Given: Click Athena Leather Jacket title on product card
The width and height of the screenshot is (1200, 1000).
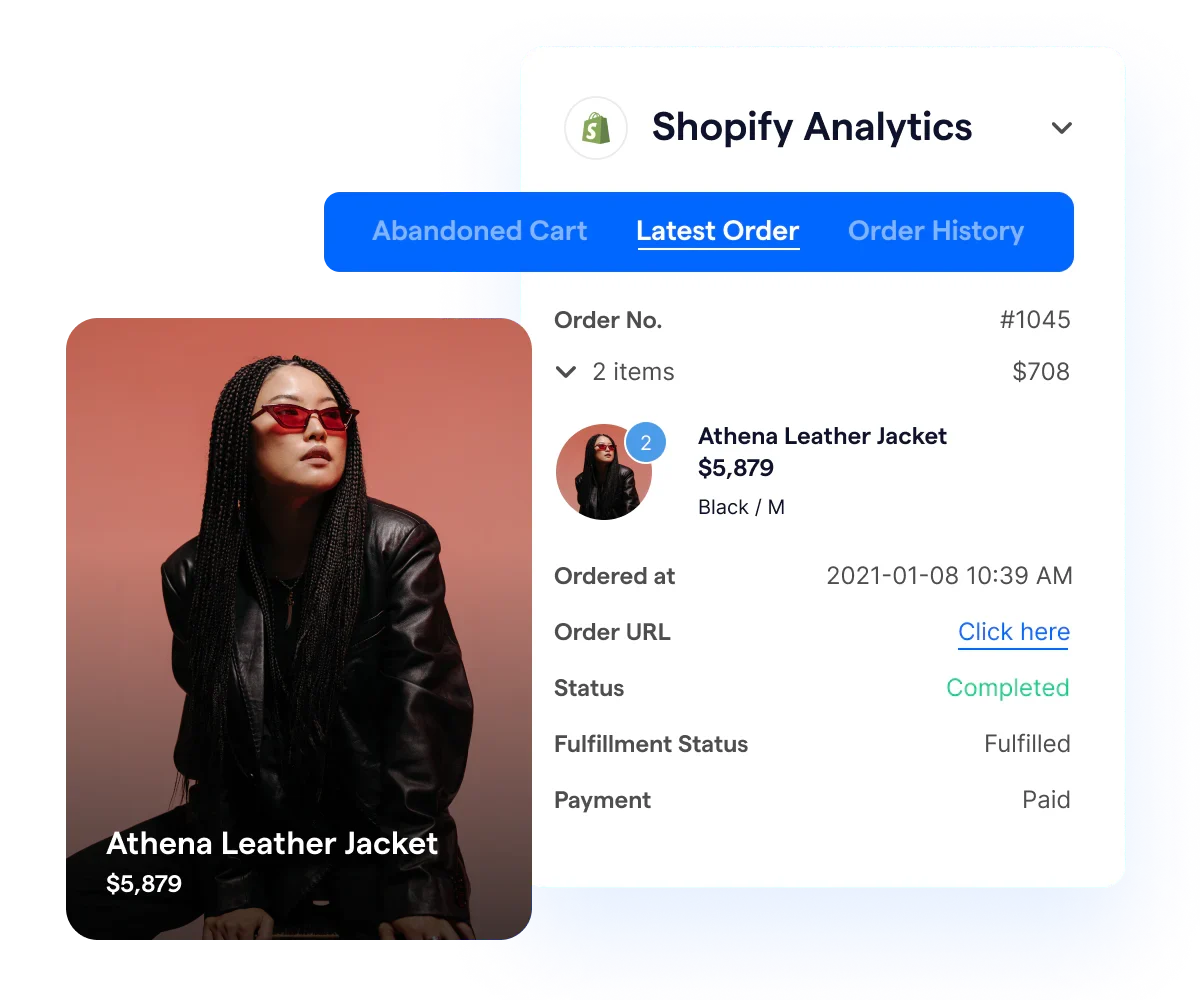Looking at the screenshot, I should tap(272, 843).
